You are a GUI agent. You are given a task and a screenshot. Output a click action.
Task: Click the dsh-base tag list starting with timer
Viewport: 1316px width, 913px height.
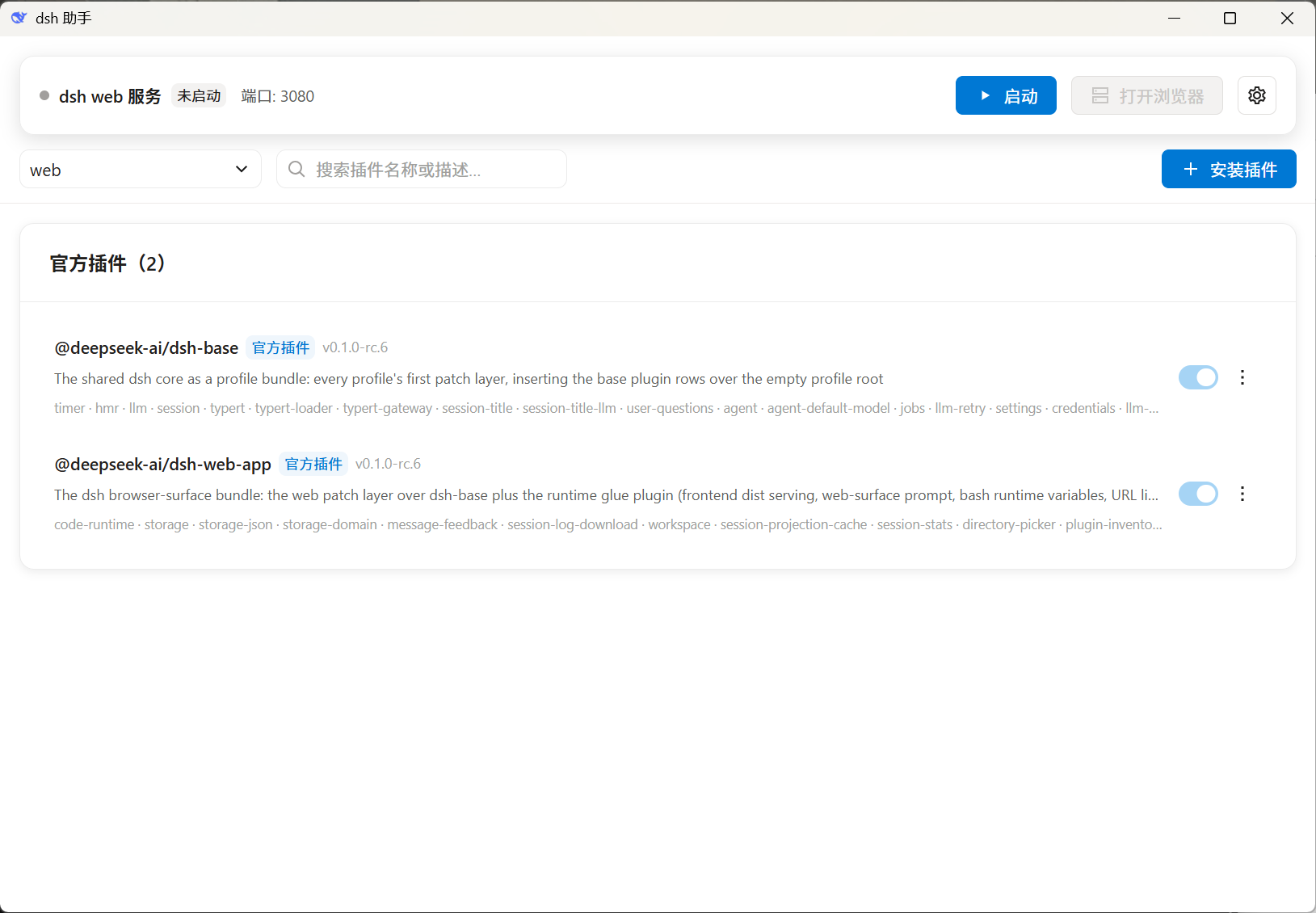coord(607,408)
